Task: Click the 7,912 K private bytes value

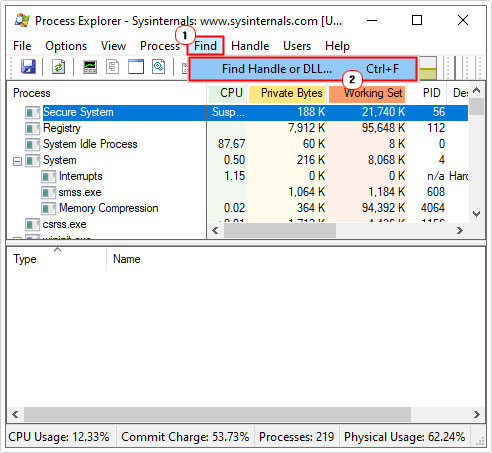Action: (x=307, y=128)
